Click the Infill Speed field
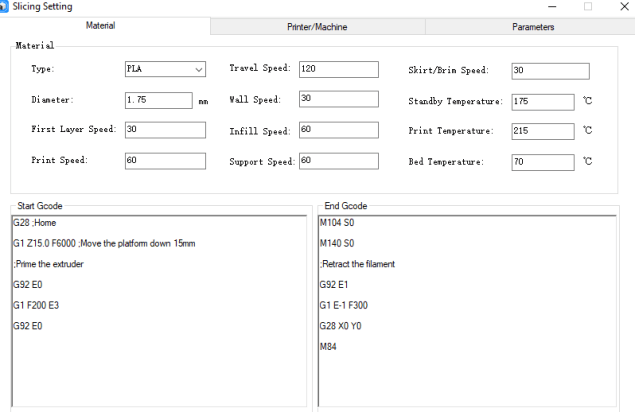 coord(338,130)
